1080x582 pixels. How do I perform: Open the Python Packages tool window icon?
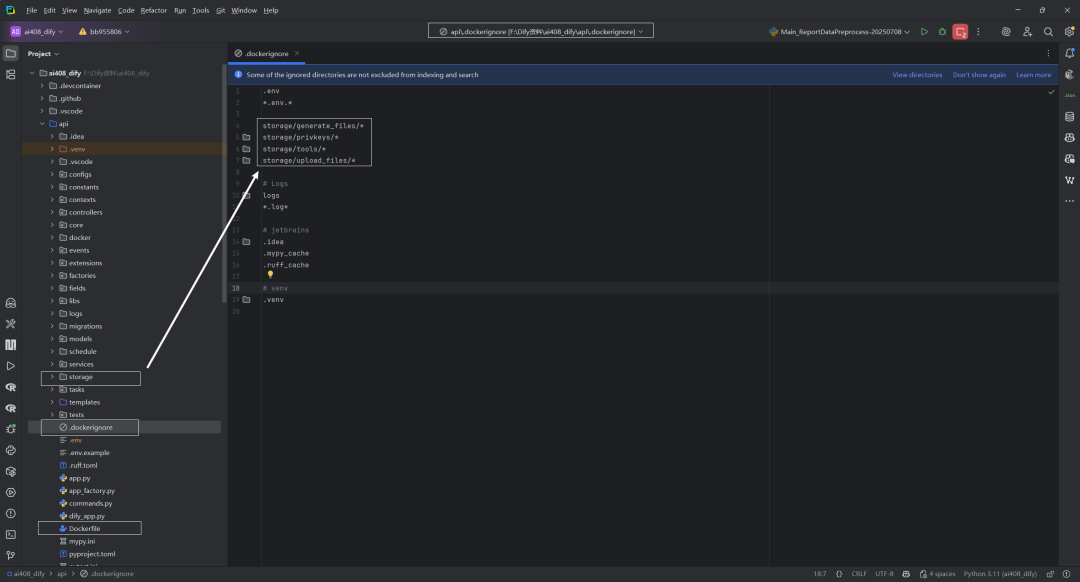click(10, 471)
